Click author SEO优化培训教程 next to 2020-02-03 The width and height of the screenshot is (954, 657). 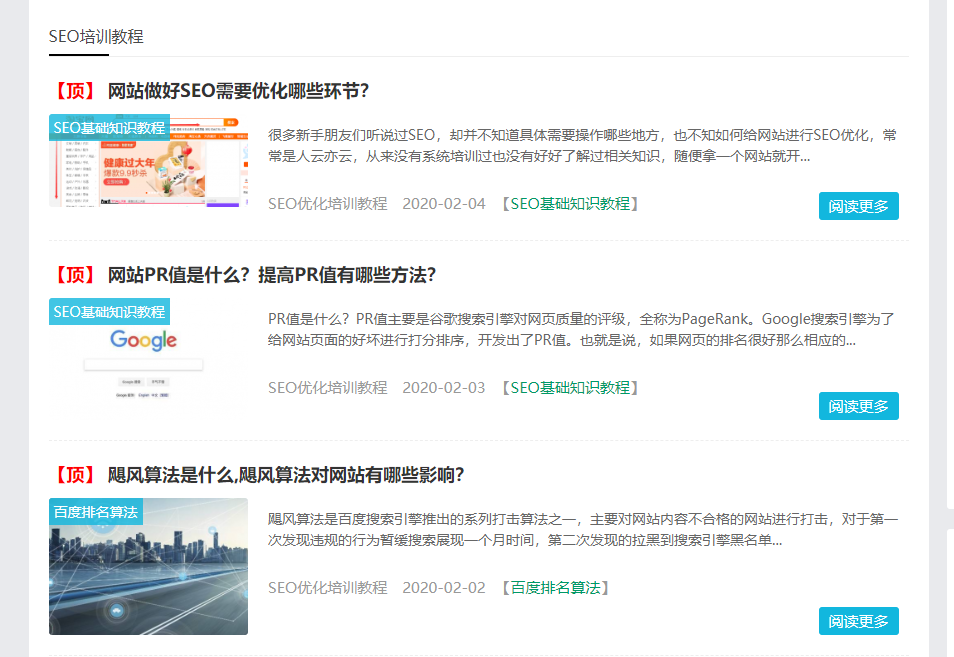pyautogui.click(x=327, y=388)
